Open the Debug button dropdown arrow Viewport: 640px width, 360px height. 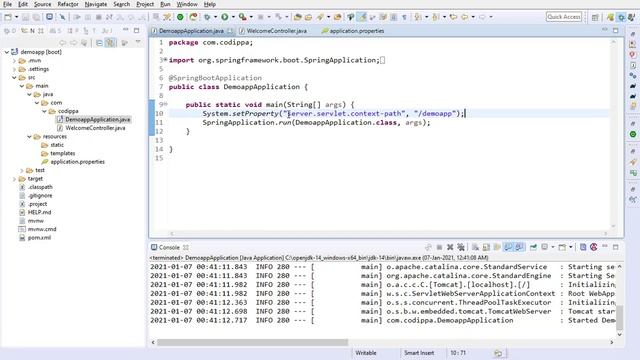coord(216,17)
